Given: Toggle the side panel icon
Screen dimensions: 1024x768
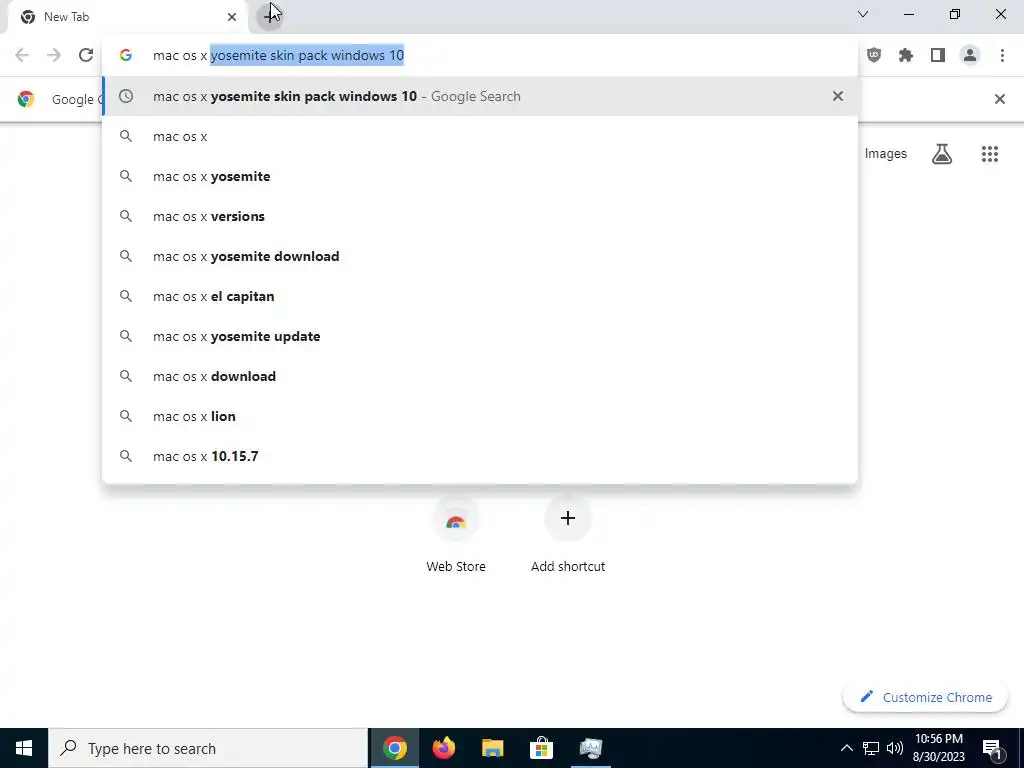Looking at the screenshot, I should 938,55.
